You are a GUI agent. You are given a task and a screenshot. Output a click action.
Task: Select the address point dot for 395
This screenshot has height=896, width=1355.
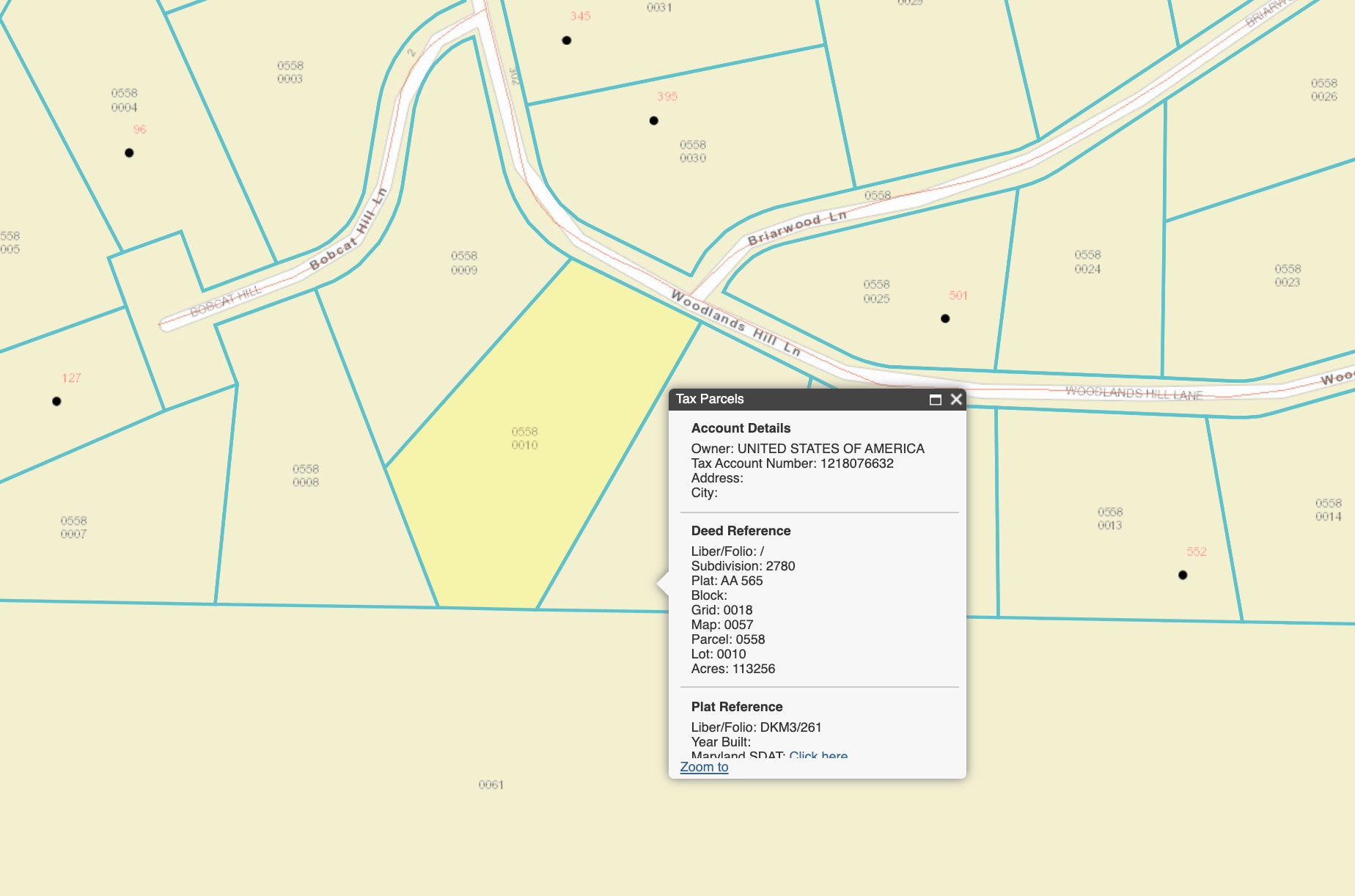654,121
